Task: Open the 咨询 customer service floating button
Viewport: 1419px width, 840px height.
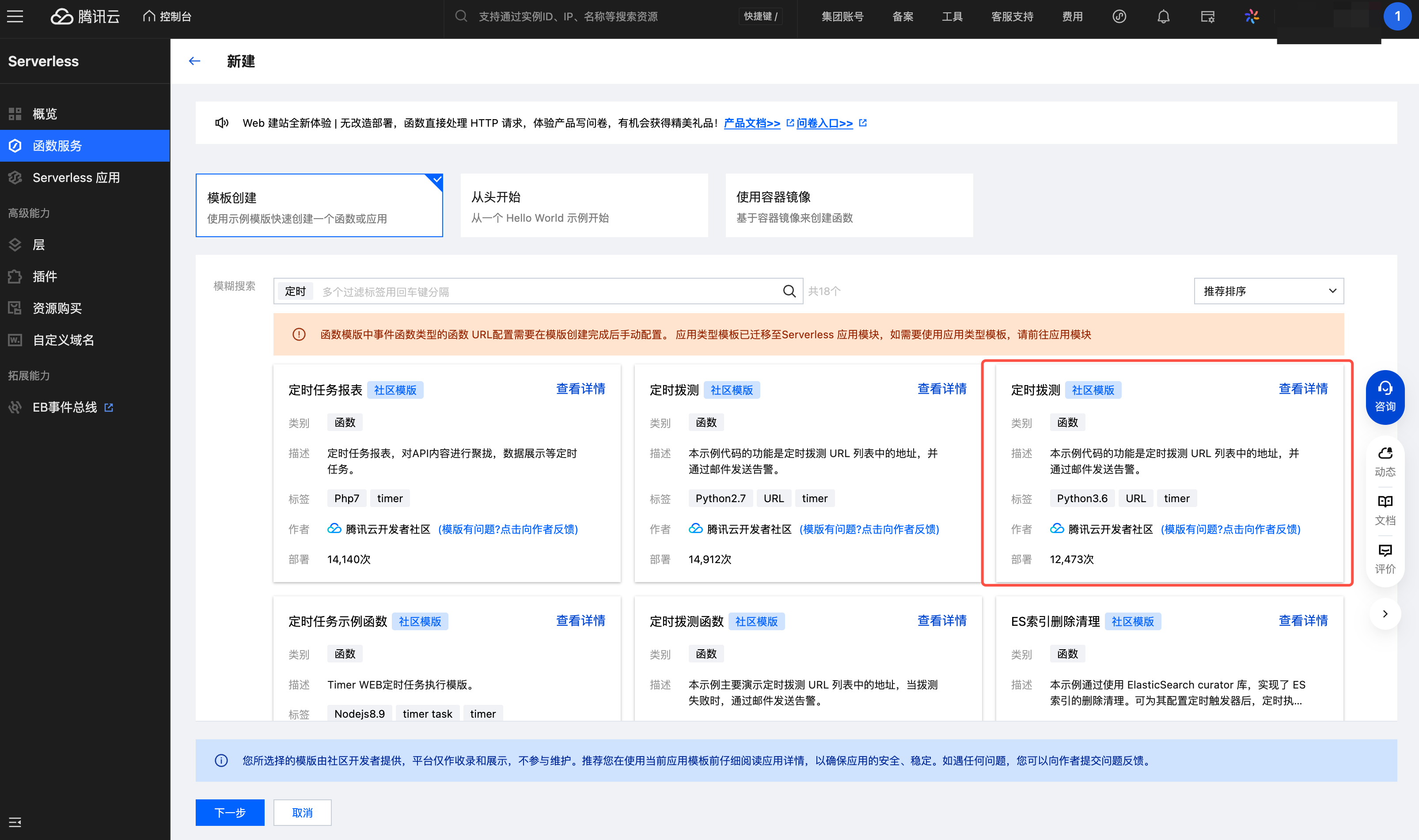Action: (1385, 397)
